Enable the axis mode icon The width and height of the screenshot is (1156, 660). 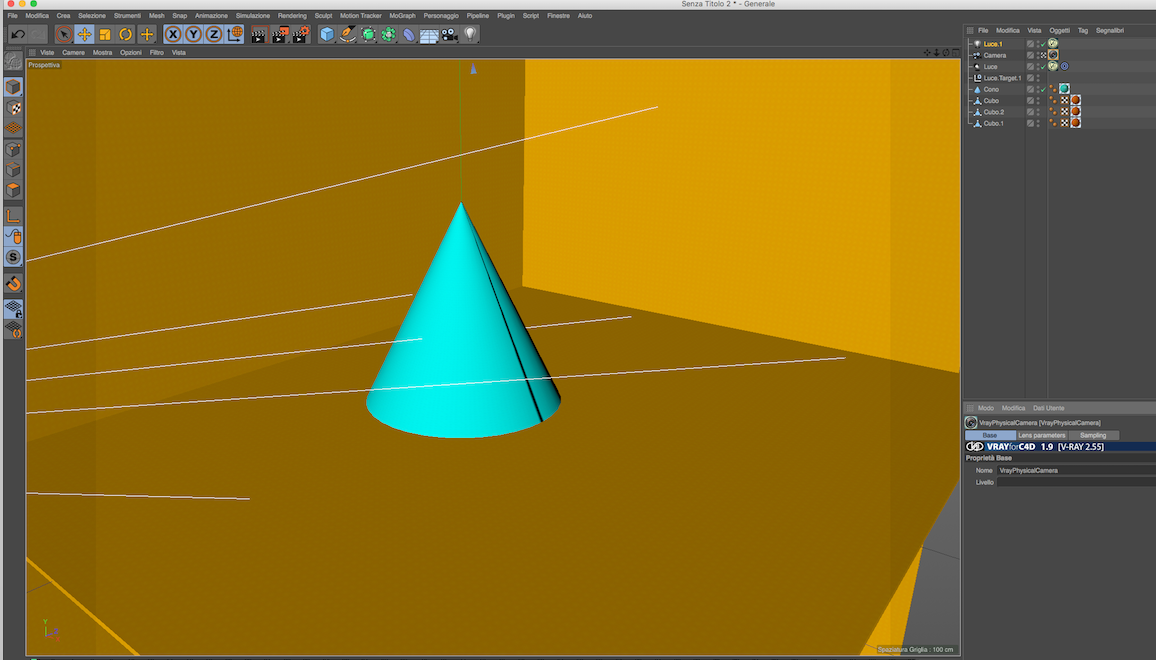pos(13,216)
